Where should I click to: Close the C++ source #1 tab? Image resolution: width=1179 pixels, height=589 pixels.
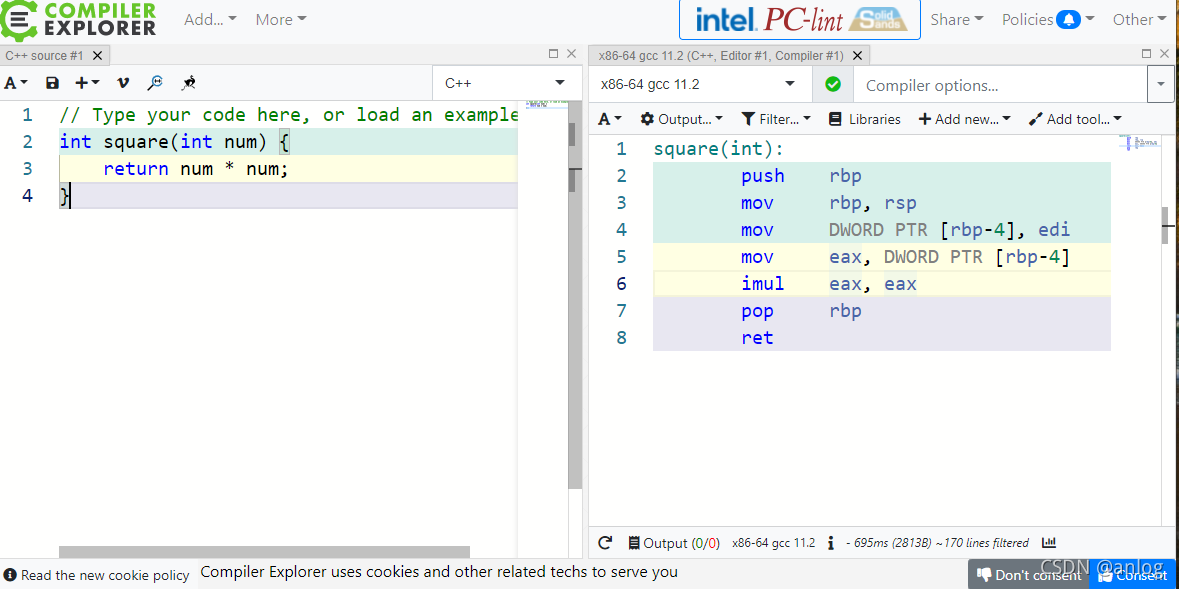(x=98, y=56)
